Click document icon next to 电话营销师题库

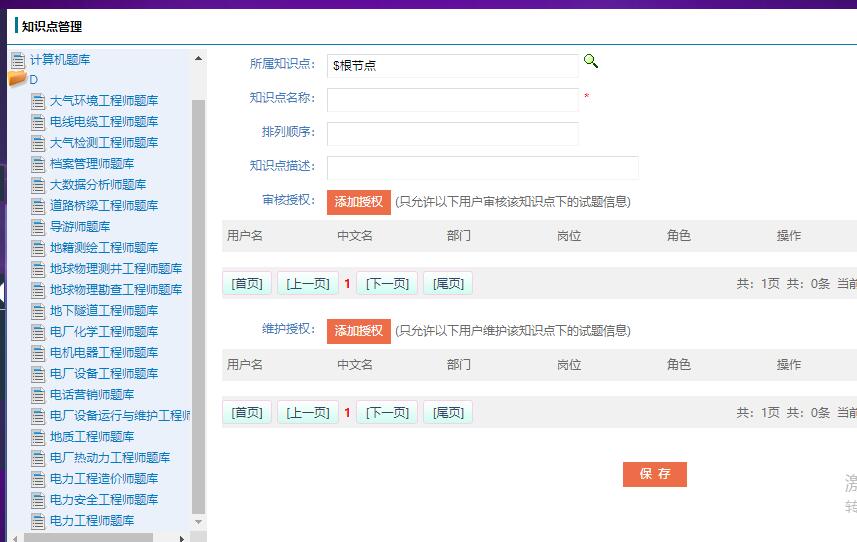point(38,395)
